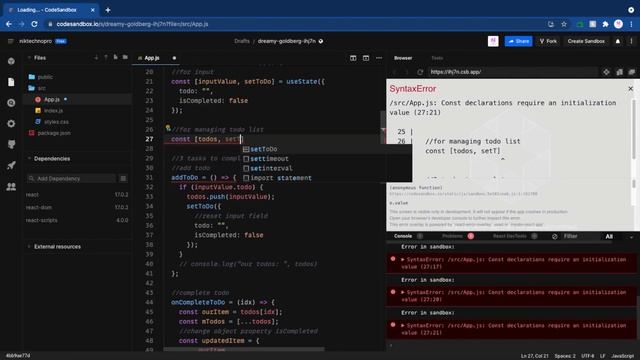Open the Sandbox info sidebar icon
Screen dimensions: 640x360
click(x=11, y=61)
